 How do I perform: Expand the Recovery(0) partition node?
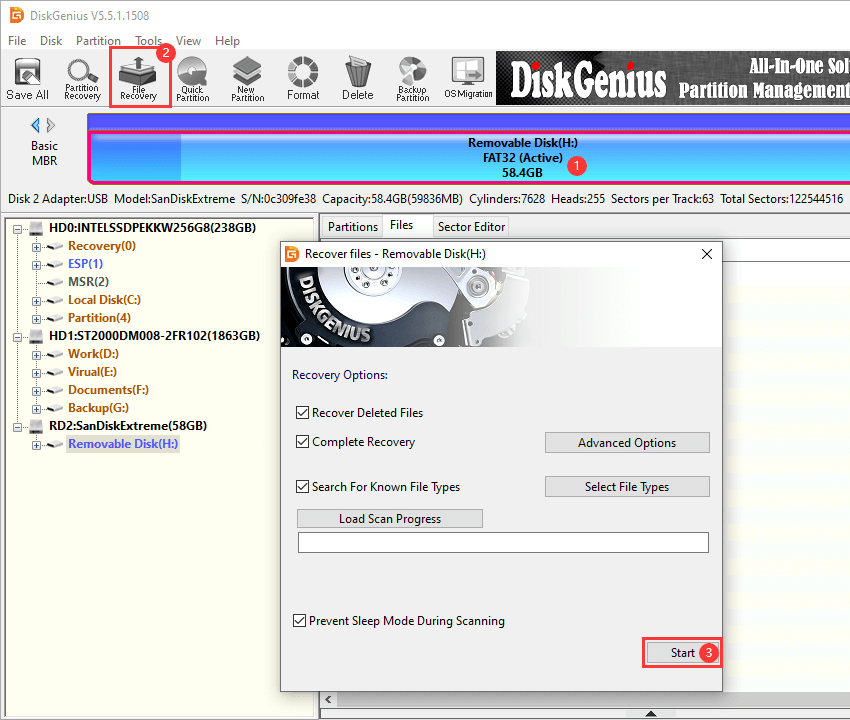coord(36,247)
